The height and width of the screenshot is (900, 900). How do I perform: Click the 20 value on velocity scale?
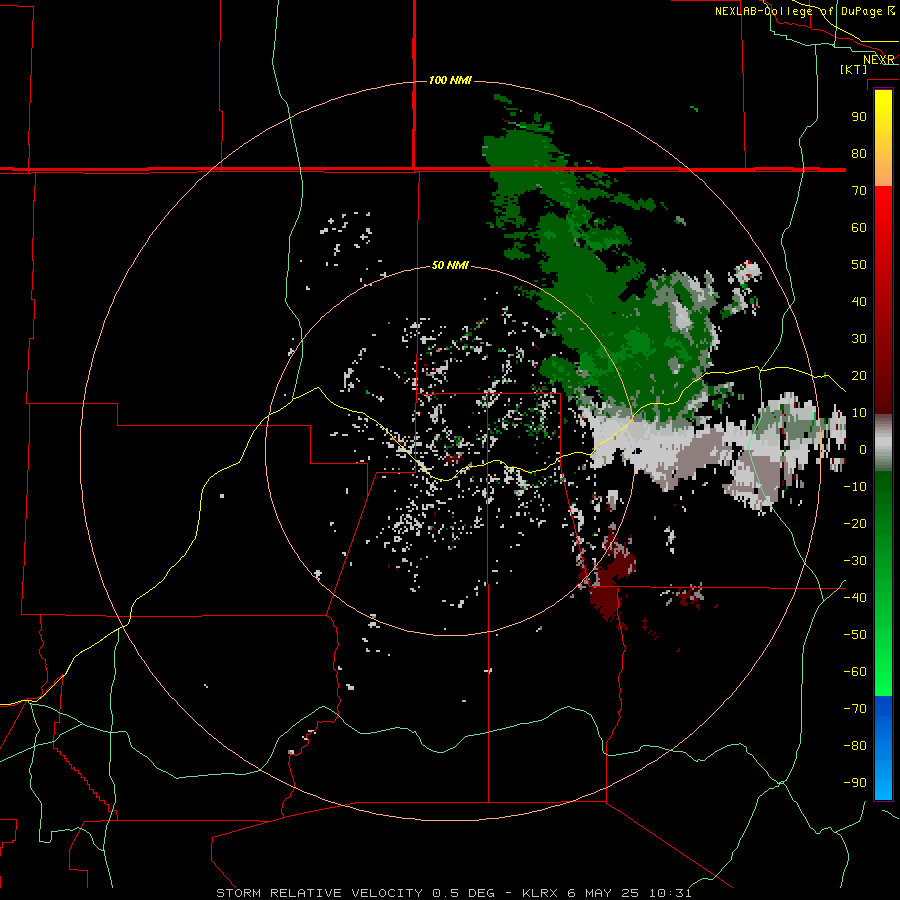(859, 375)
